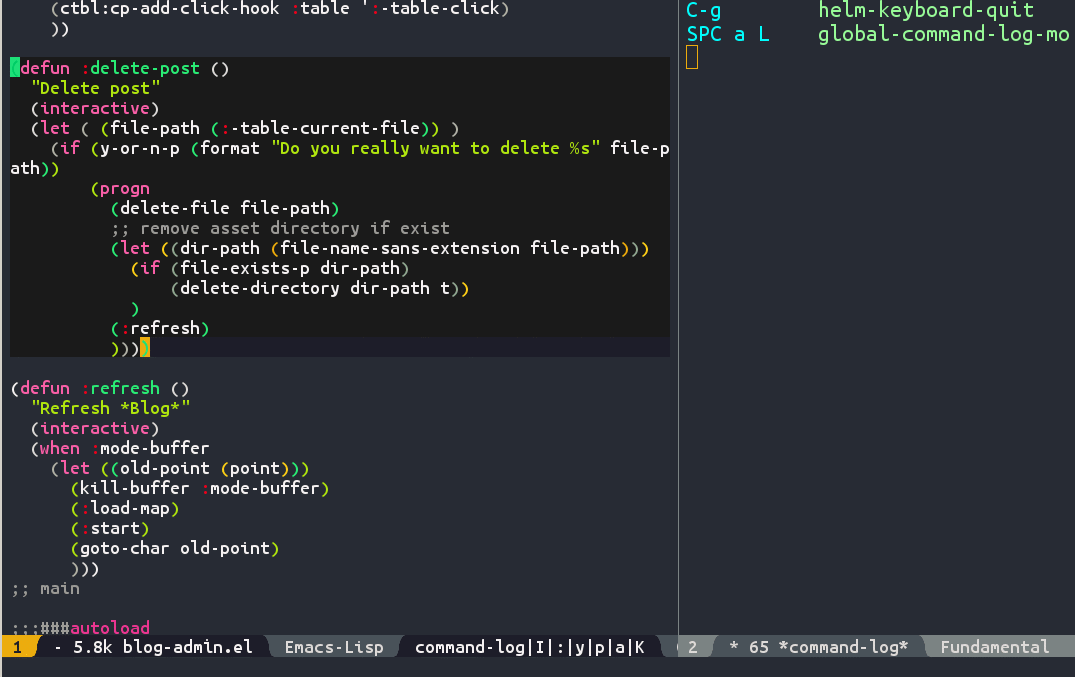Click the "Do you really want to delete %s" string
The image size is (1075, 677).
coord(435,148)
